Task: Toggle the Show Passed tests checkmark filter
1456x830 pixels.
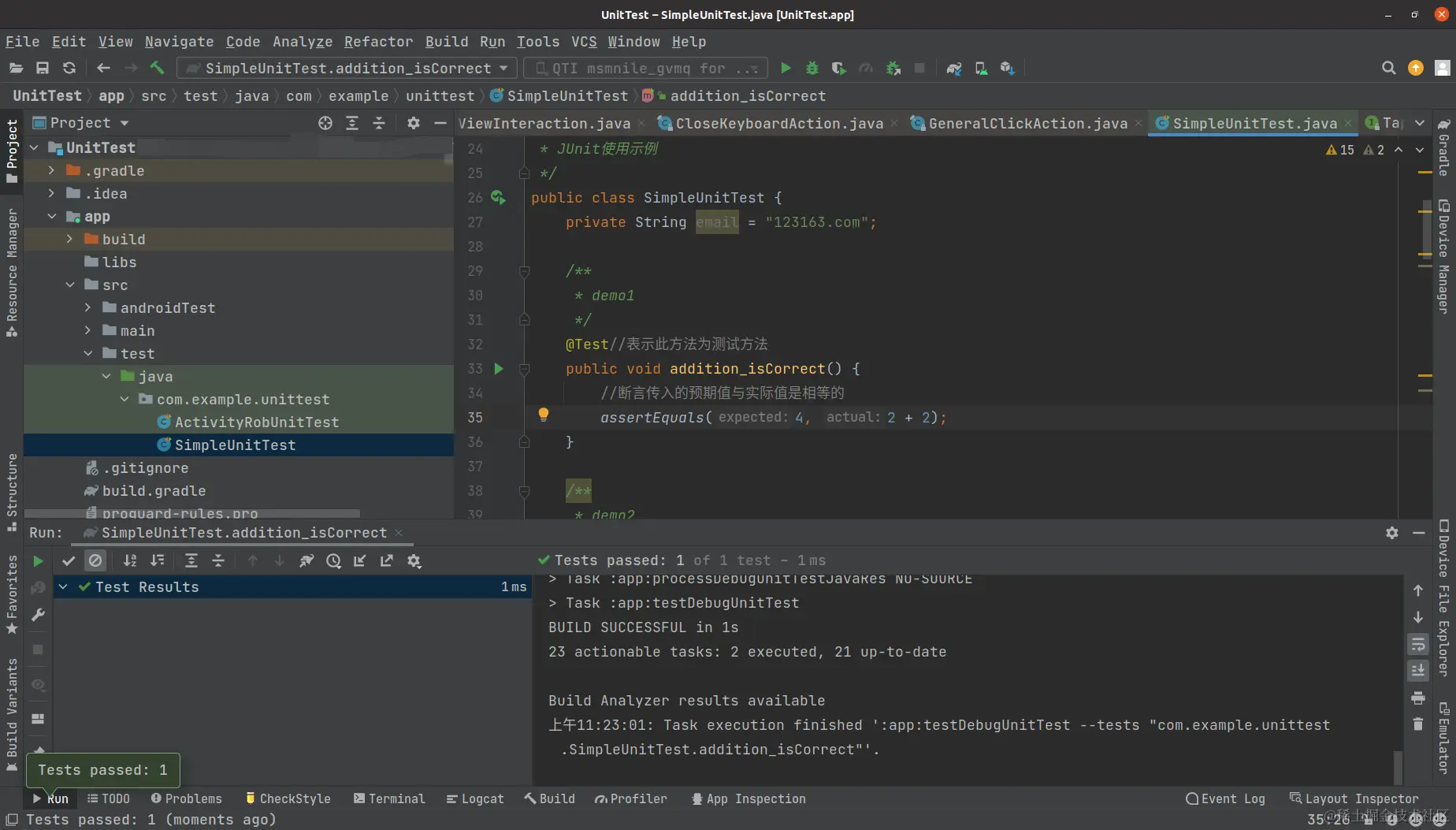Action: pyautogui.click(x=69, y=561)
